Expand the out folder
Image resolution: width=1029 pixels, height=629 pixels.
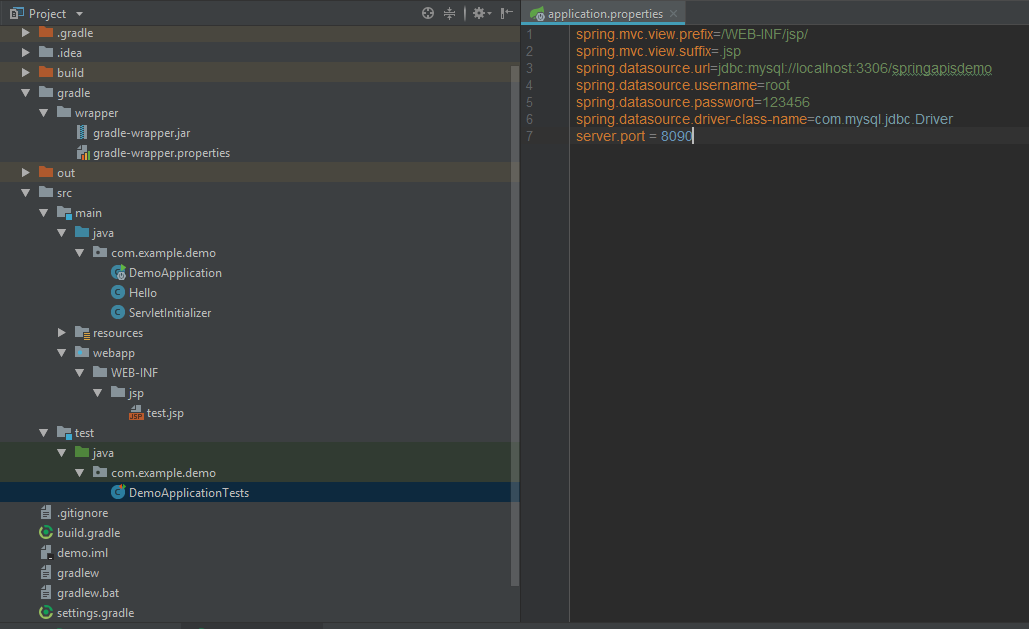pyautogui.click(x=26, y=173)
